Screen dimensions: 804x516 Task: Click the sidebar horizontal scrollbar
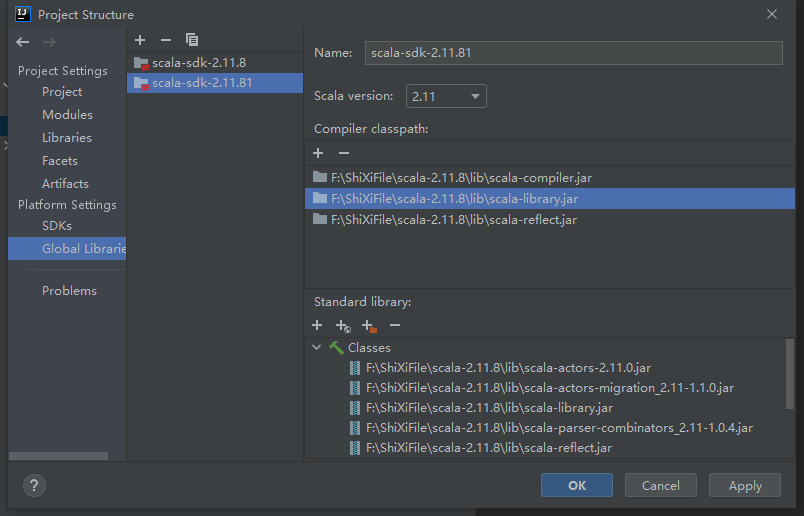click(x=58, y=455)
